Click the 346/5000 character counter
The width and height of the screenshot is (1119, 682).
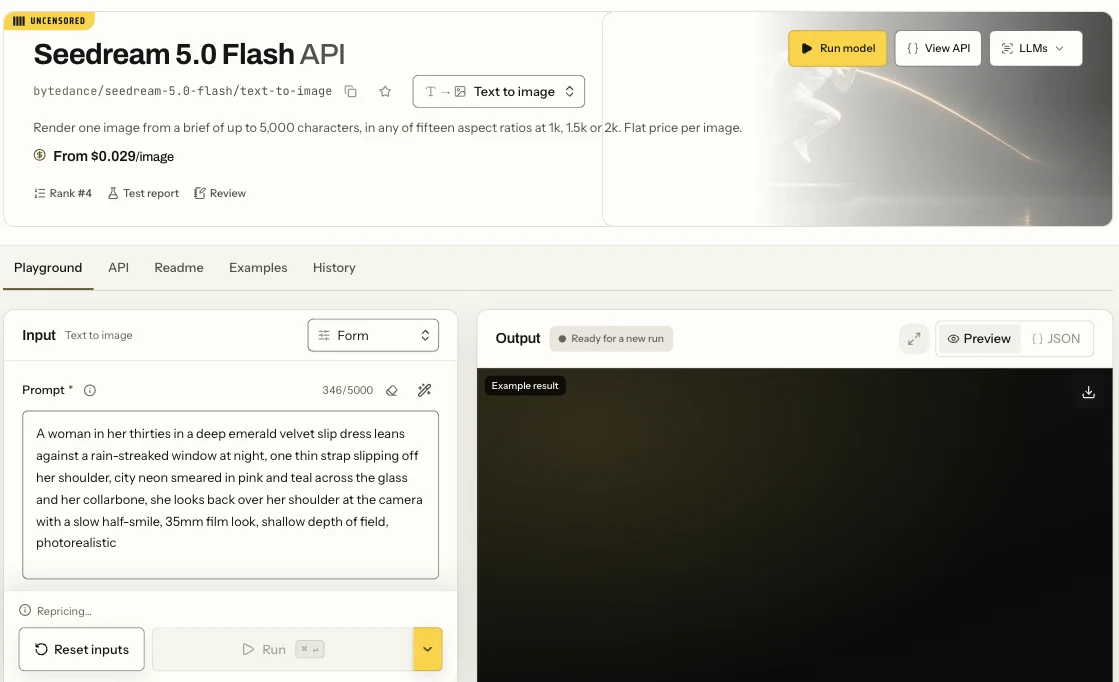[x=348, y=390]
